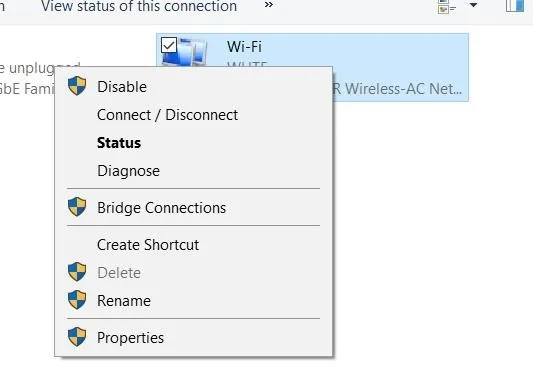Click the shield icon beside greyed Delete

77,272
